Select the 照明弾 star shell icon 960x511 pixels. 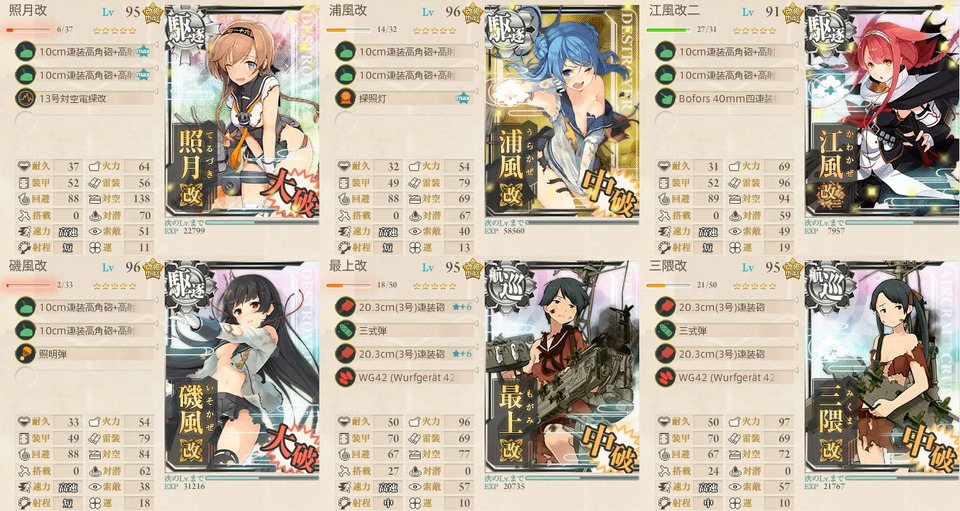pyautogui.click(x=25, y=354)
